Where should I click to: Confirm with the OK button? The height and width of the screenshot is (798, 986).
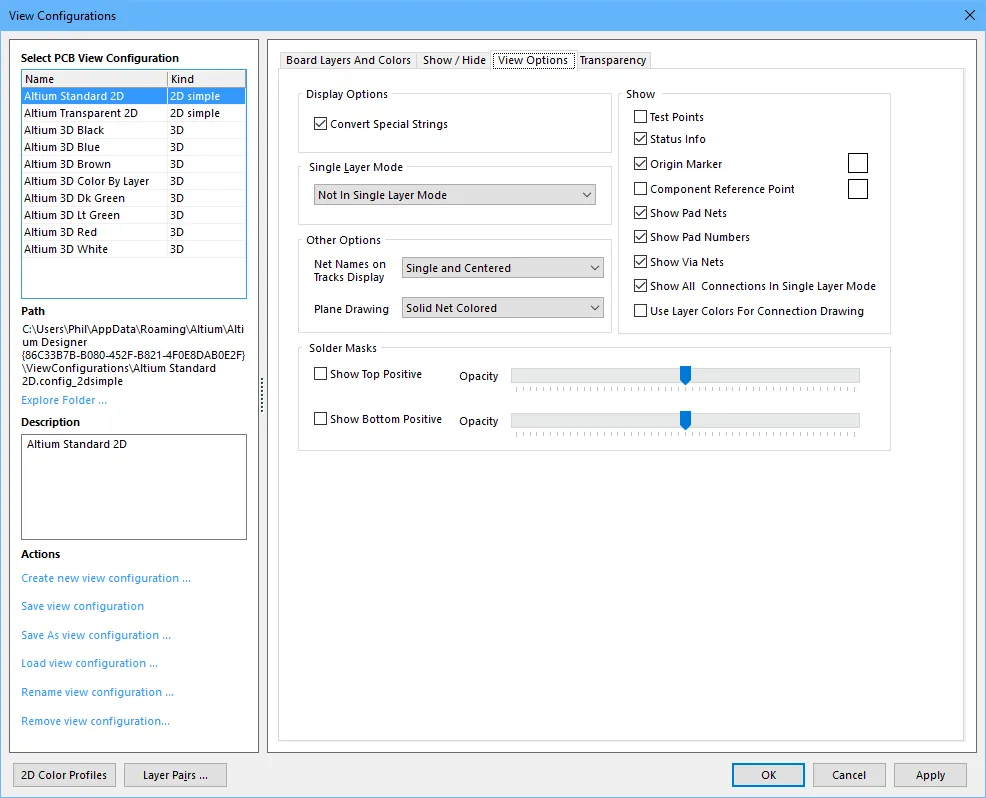click(x=768, y=775)
